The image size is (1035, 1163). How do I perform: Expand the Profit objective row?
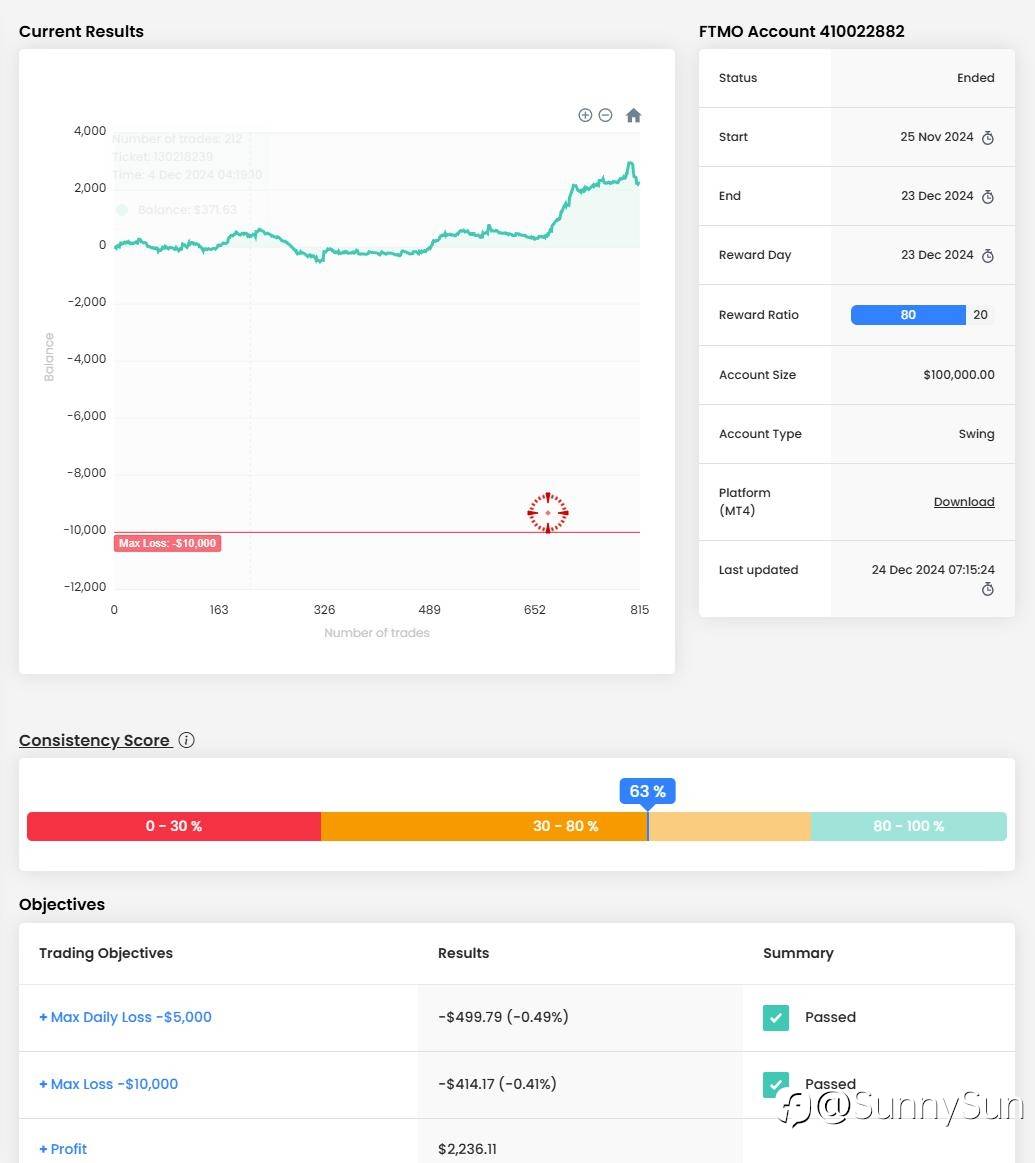coord(63,1149)
